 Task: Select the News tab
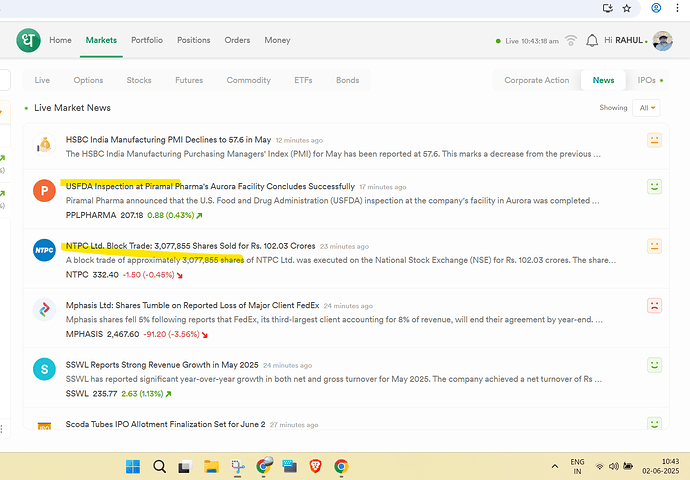pos(603,80)
